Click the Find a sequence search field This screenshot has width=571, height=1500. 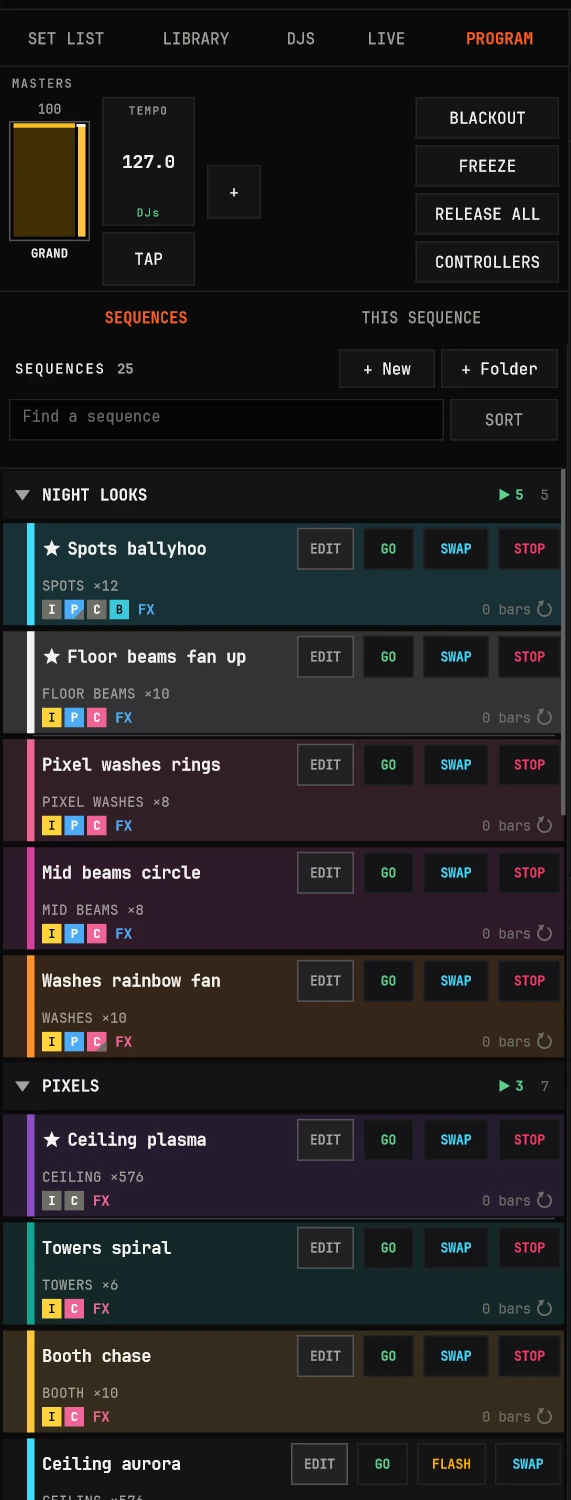(226, 420)
